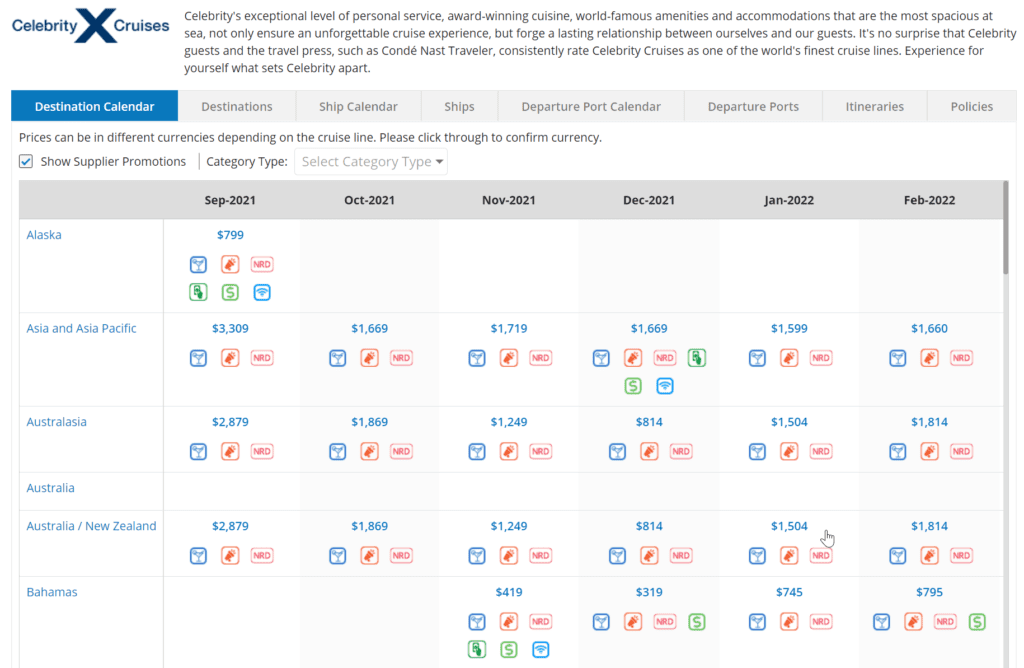Click the megaphone icon under Asia Sep-2021 $3,309

tap(230, 358)
